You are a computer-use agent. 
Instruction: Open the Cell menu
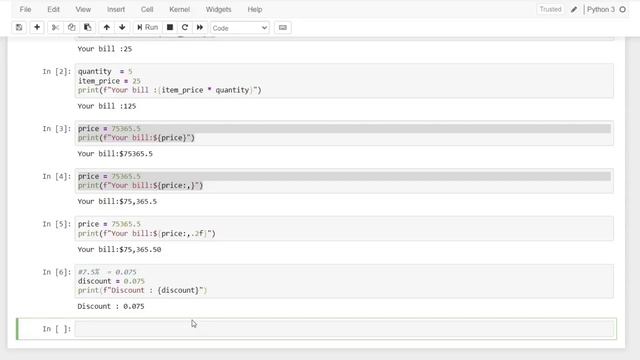pyautogui.click(x=147, y=9)
